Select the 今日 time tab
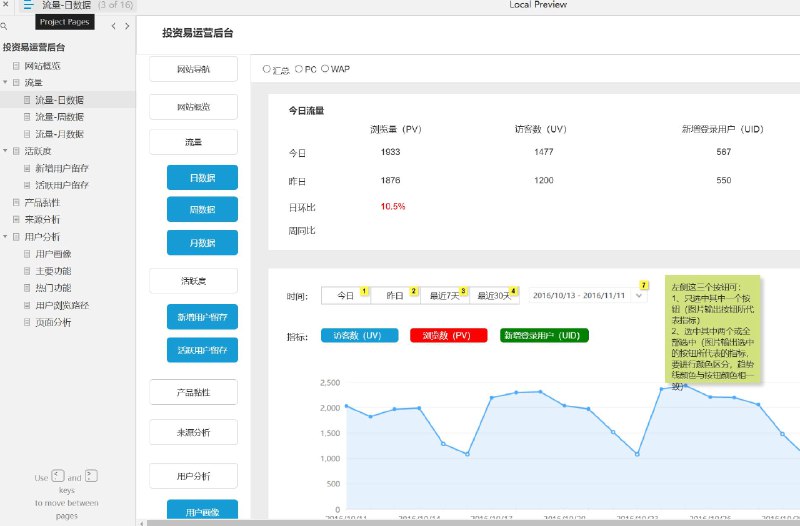800x526 pixels. point(345,295)
